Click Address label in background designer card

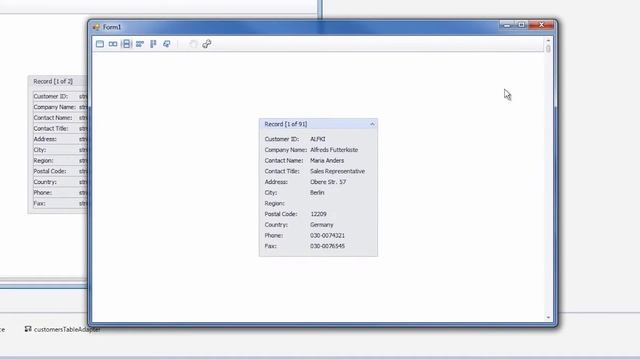click(45, 139)
